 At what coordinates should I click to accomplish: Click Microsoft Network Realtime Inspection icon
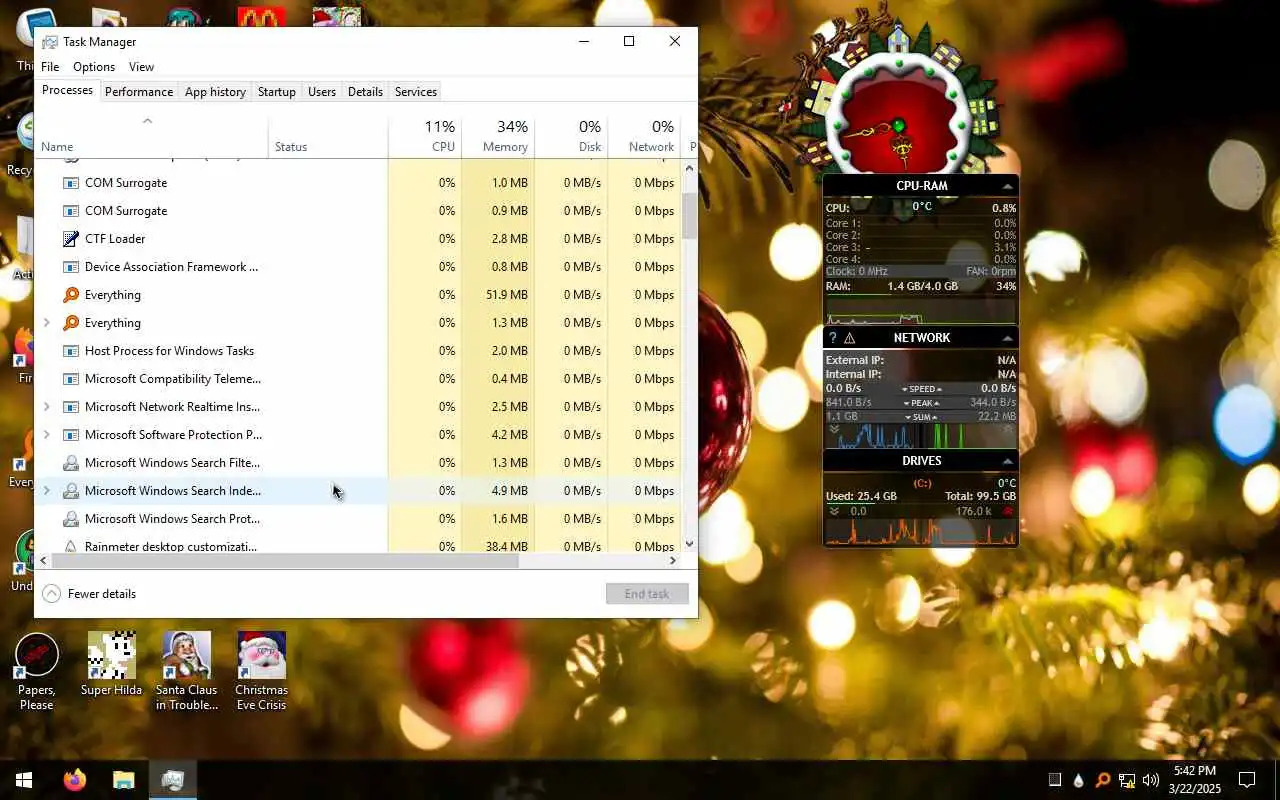coord(71,407)
